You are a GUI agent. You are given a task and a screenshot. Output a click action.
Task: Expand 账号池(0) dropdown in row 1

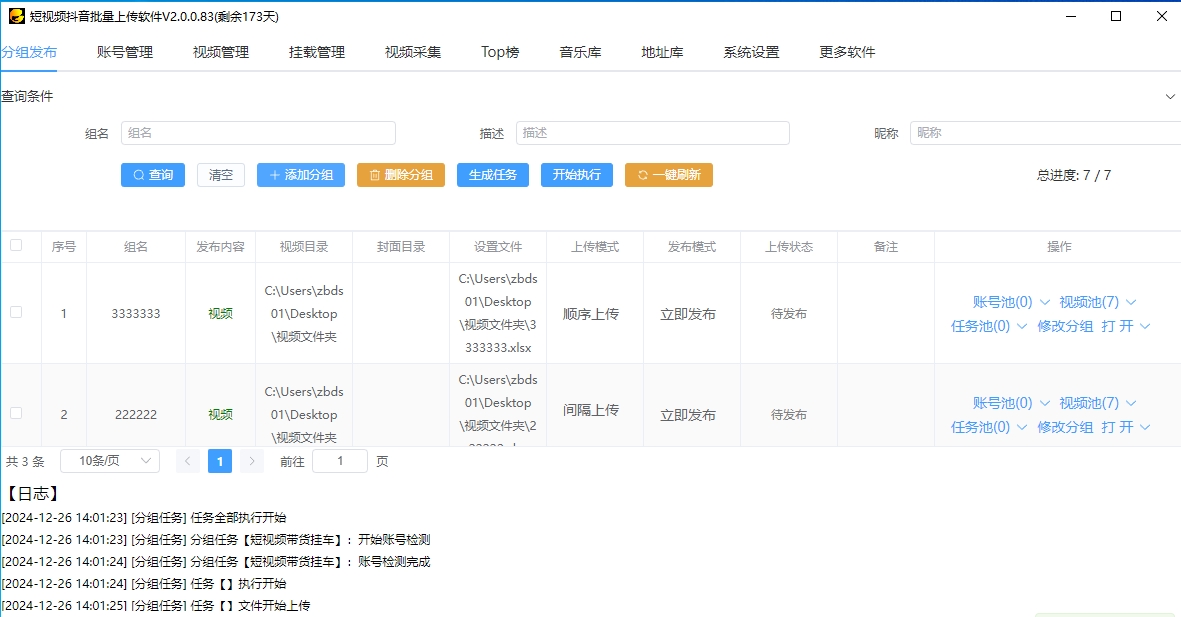[1011, 302]
